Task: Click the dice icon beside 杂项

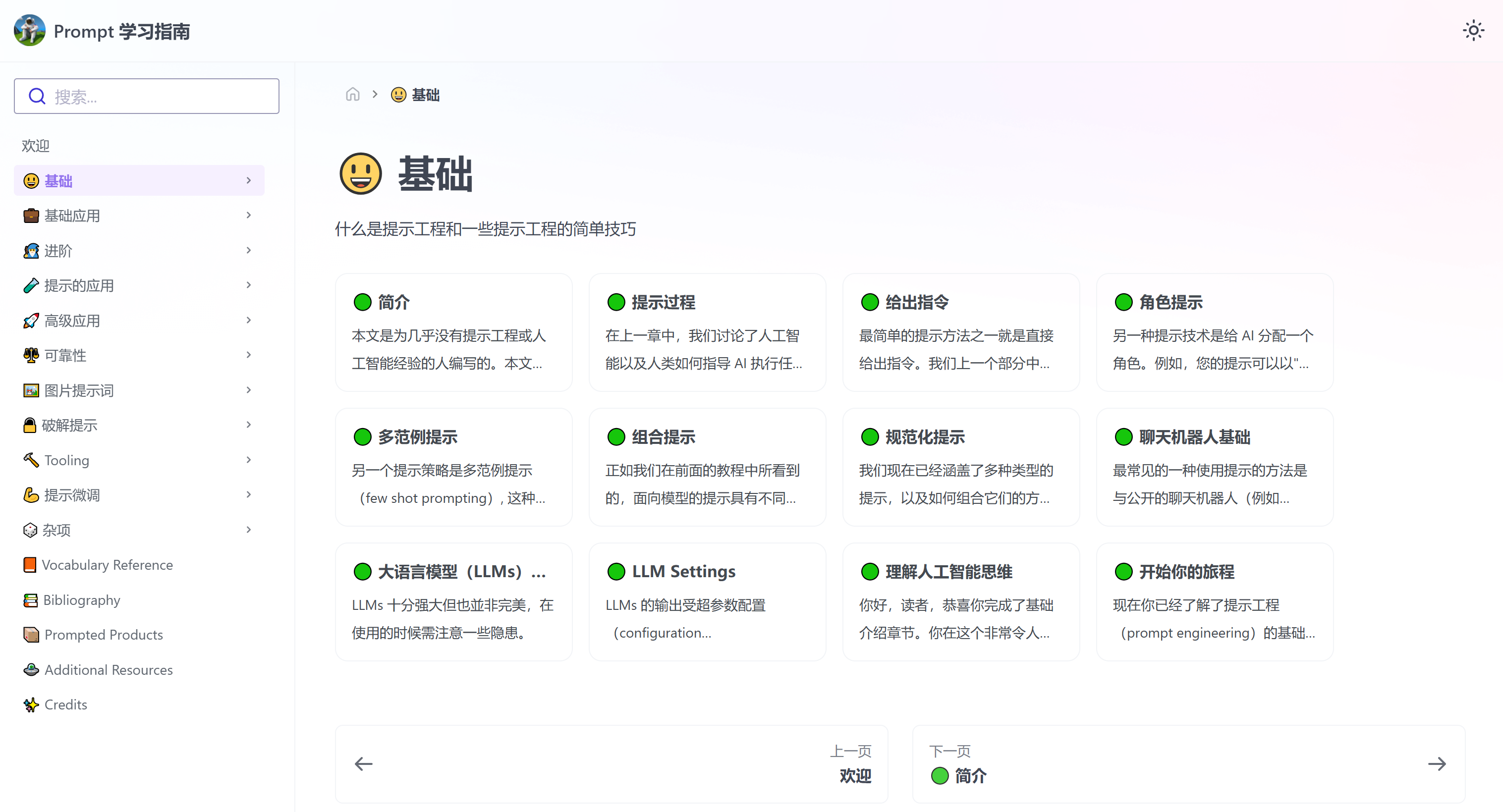Action: tap(30, 530)
